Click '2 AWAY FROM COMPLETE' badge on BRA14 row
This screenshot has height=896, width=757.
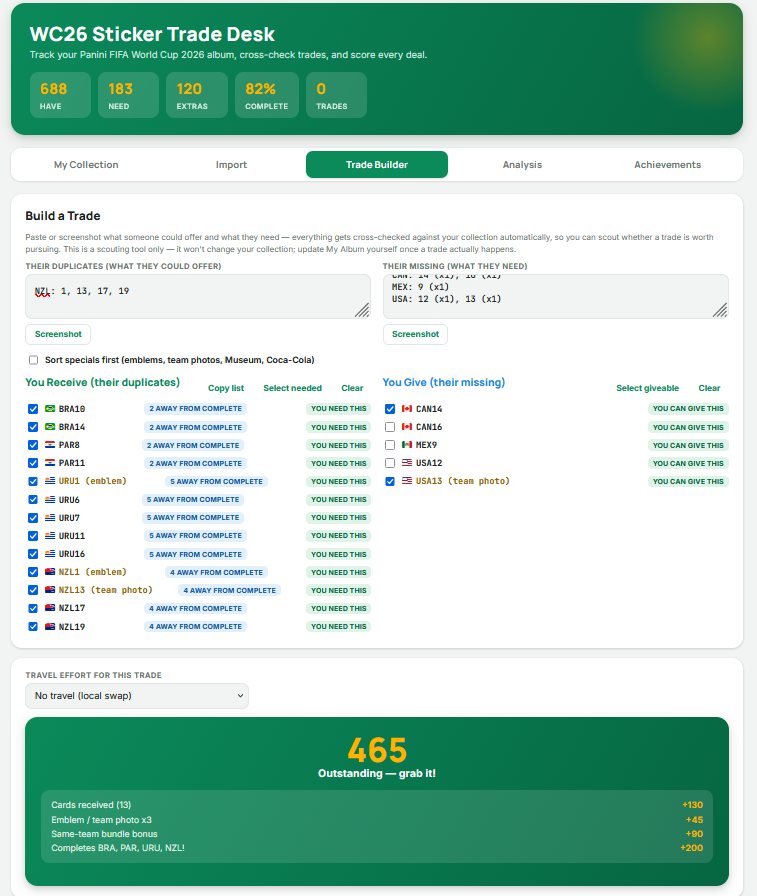coord(195,427)
